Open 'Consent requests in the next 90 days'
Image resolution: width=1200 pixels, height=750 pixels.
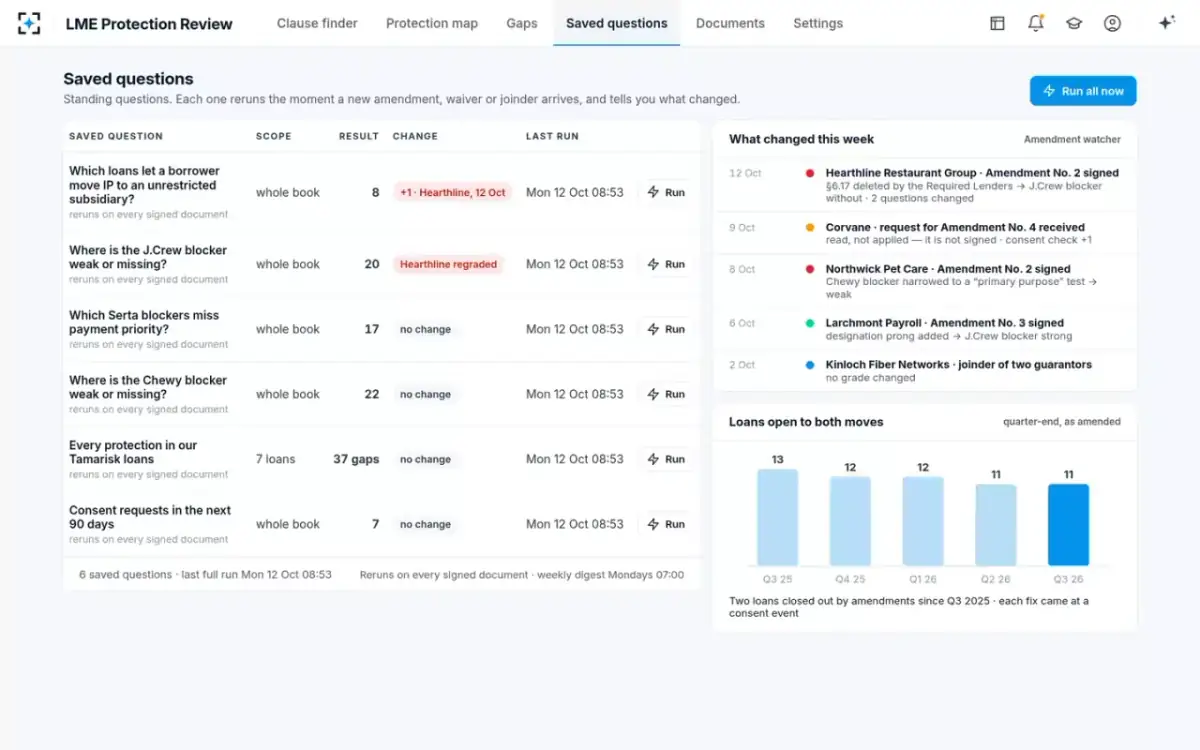[150, 517]
